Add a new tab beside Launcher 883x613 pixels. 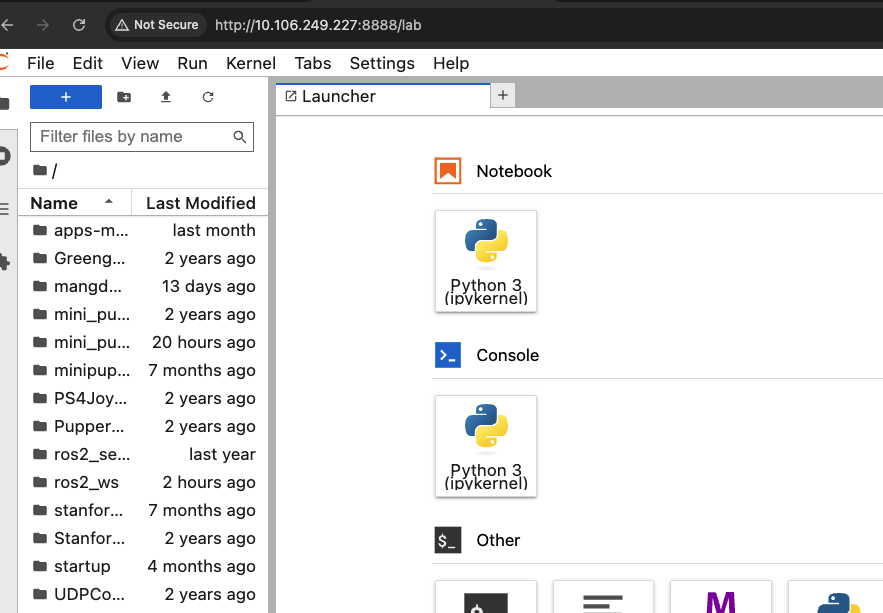(503, 95)
